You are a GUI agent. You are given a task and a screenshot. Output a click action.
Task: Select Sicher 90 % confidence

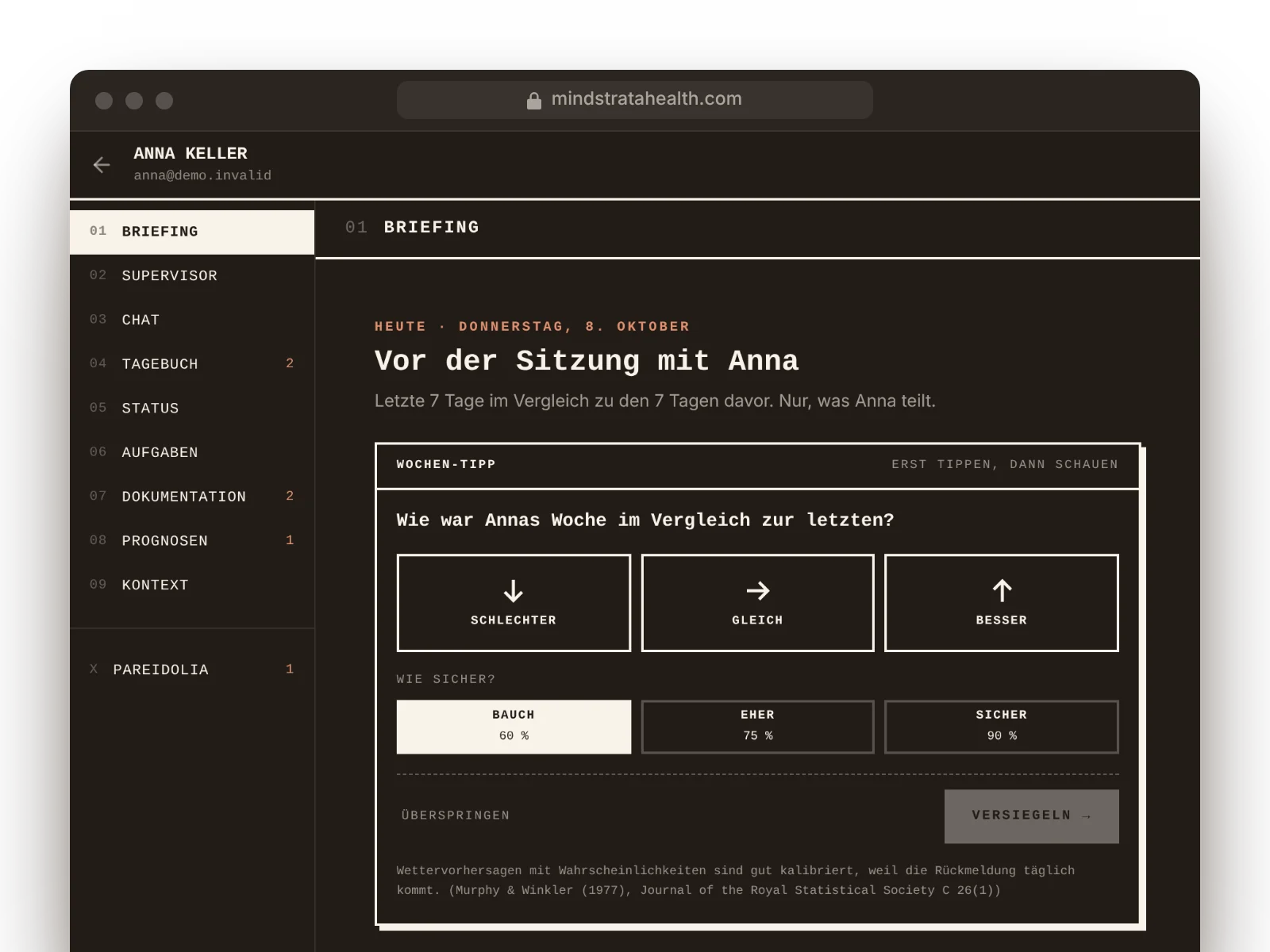point(1002,727)
